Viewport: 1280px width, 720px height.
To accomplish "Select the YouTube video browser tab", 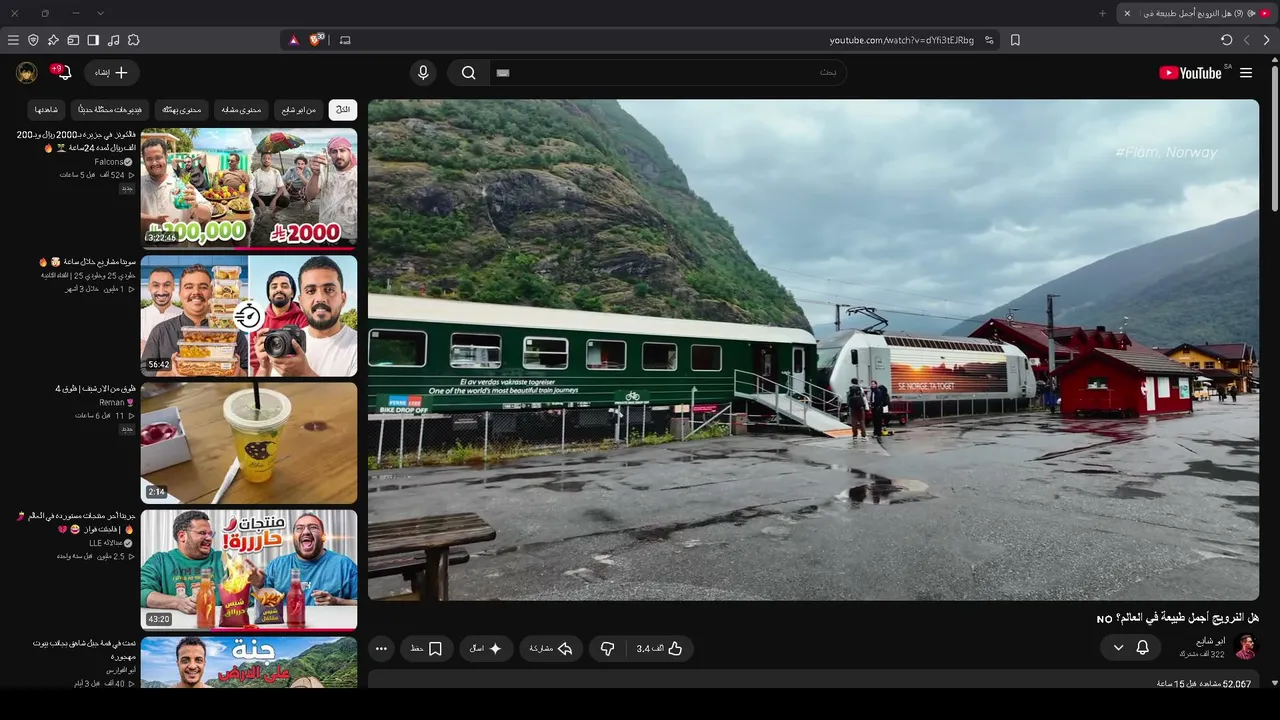I will point(1196,13).
